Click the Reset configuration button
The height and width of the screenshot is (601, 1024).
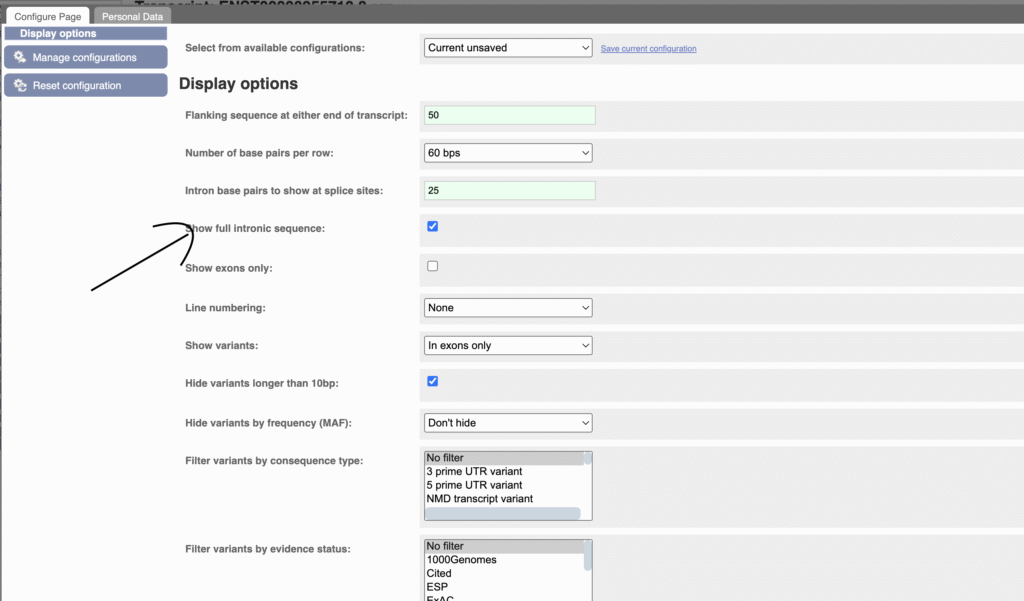[x=86, y=86]
